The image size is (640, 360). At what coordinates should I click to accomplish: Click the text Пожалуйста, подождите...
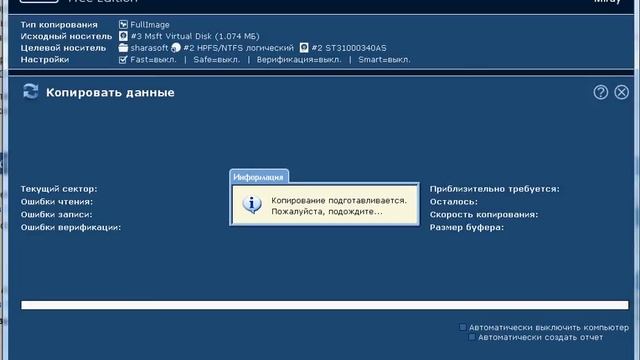(327, 211)
